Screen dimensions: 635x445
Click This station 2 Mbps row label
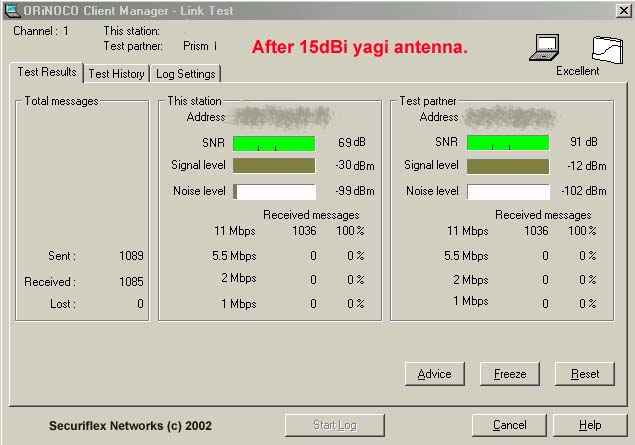(239, 278)
